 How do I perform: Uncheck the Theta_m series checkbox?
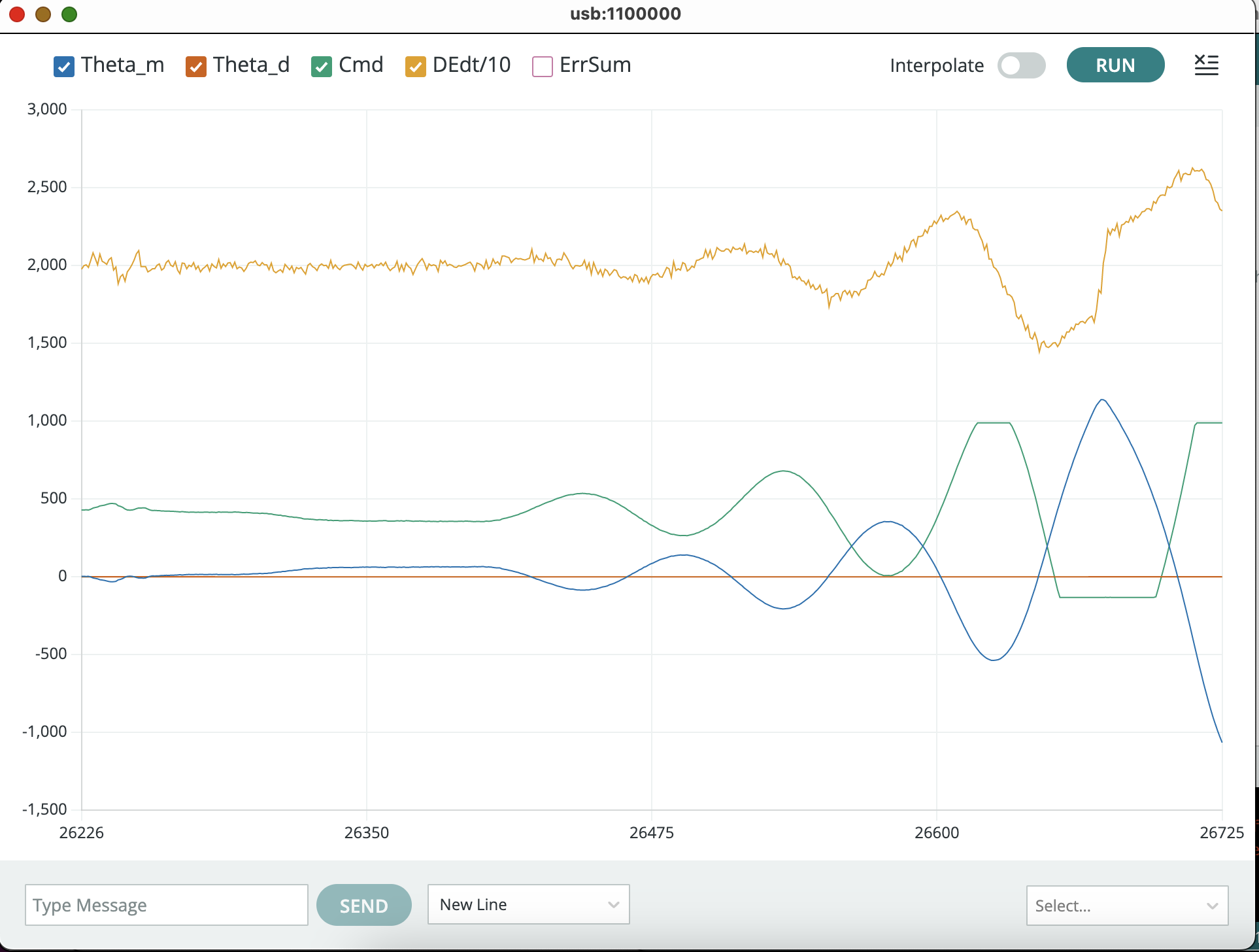pos(64,66)
